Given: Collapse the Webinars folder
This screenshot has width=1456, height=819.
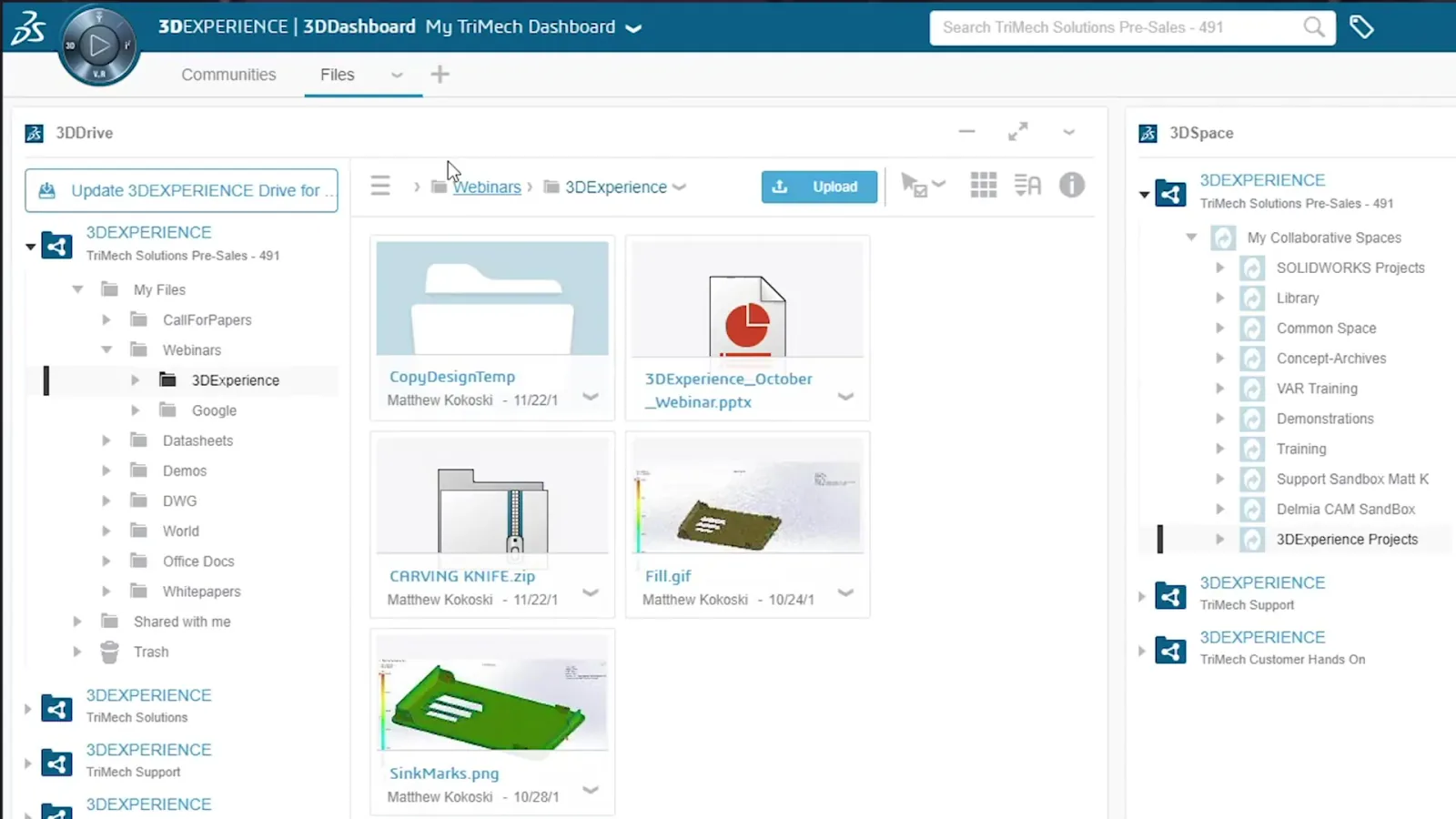Looking at the screenshot, I should pyautogui.click(x=106, y=349).
